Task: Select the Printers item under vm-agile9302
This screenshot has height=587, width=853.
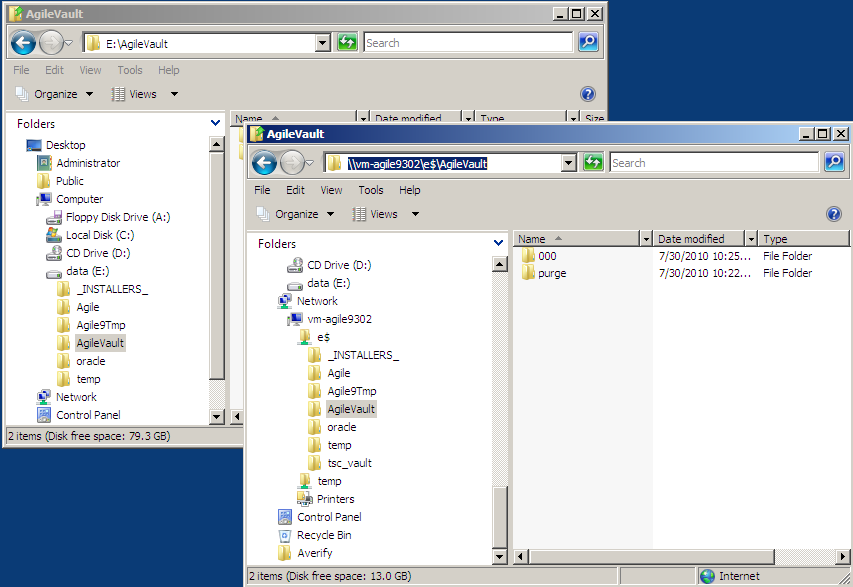Action: pos(335,499)
